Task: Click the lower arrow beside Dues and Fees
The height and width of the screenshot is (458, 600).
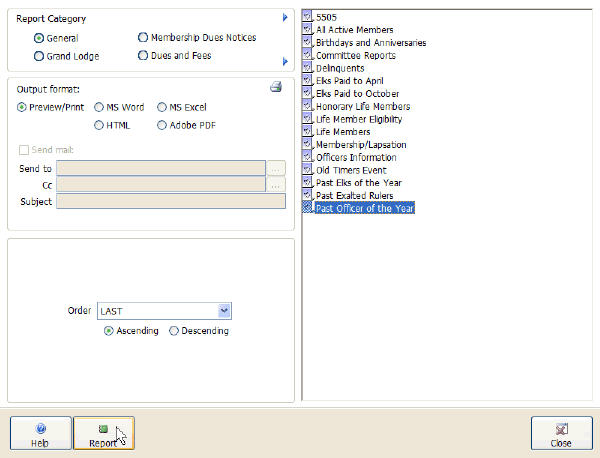Action: tap(285, 62)
